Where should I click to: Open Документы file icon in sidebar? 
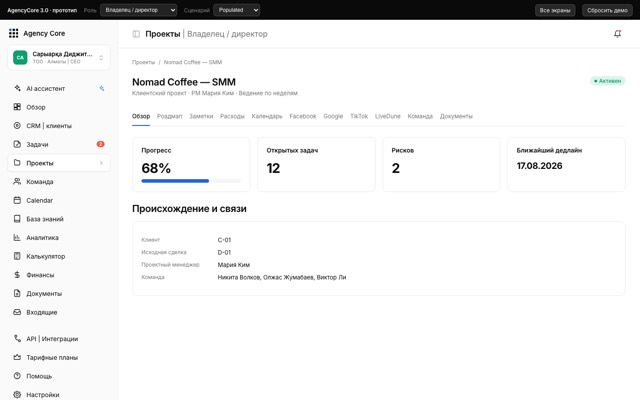(x=17, y=293)
